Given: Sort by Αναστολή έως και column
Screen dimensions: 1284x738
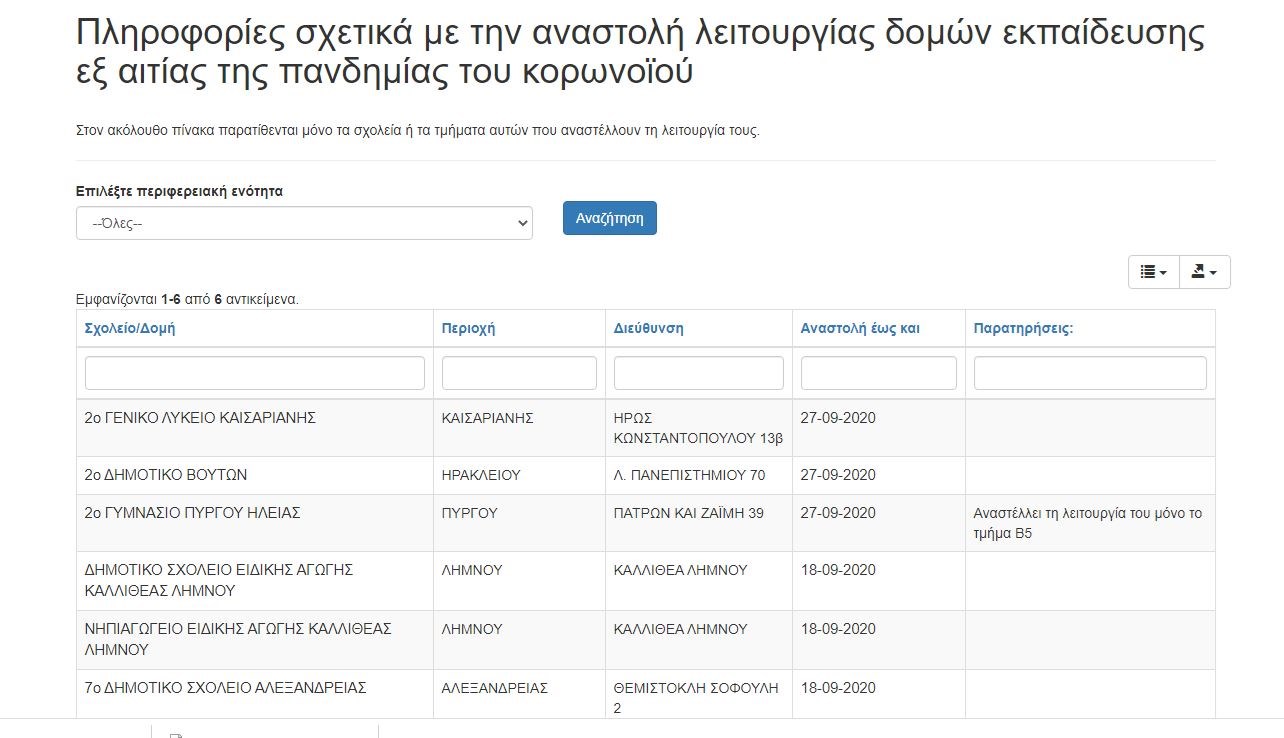Looking at the screenshot, I should 860,328.
